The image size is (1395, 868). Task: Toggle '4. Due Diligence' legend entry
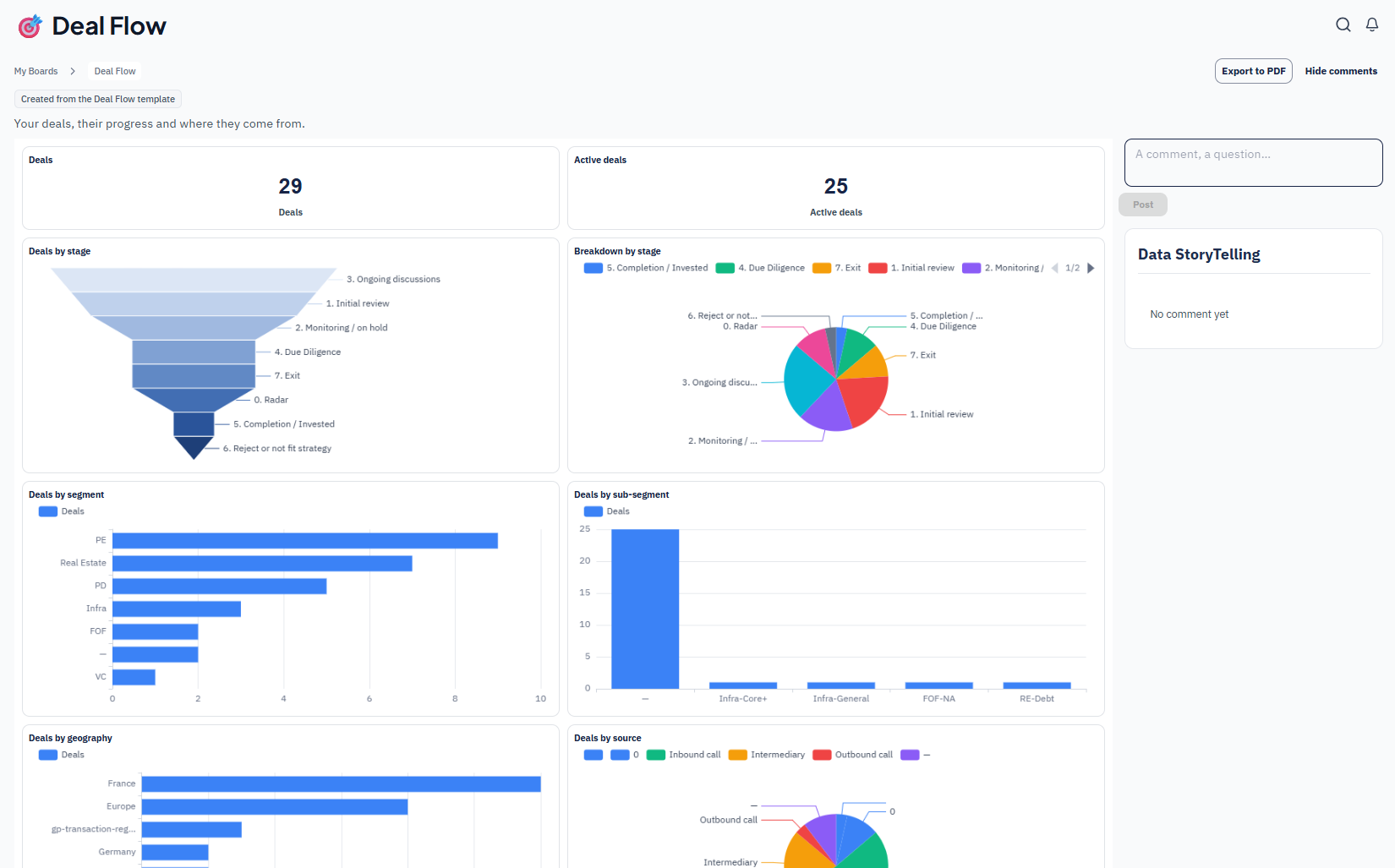point(760,268)
